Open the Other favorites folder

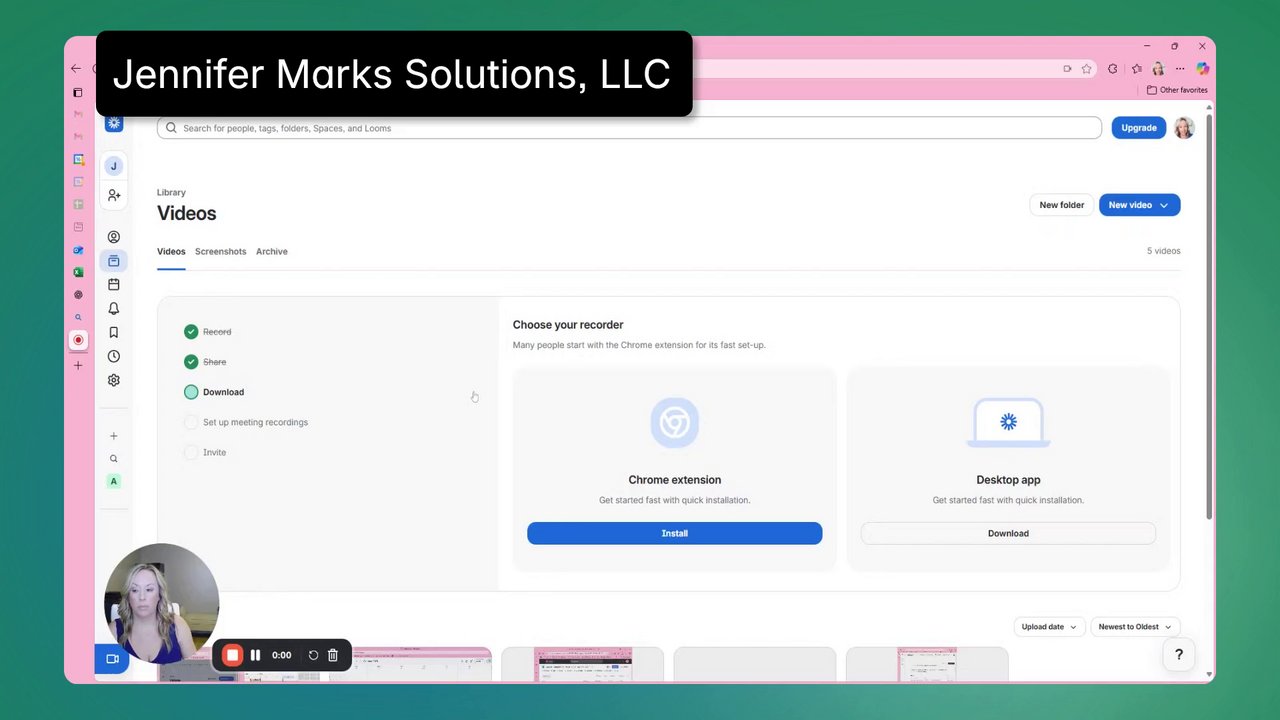(1177, 90)
